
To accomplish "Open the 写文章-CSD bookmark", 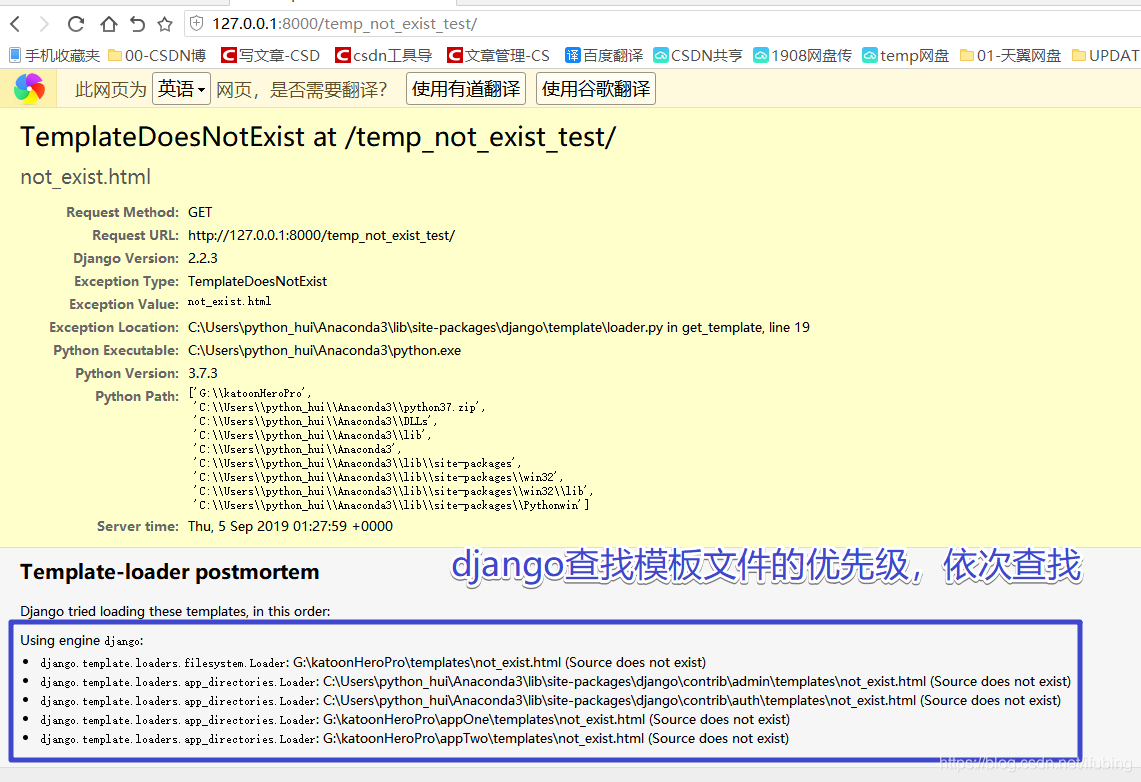I will click(x=271, y=55).
